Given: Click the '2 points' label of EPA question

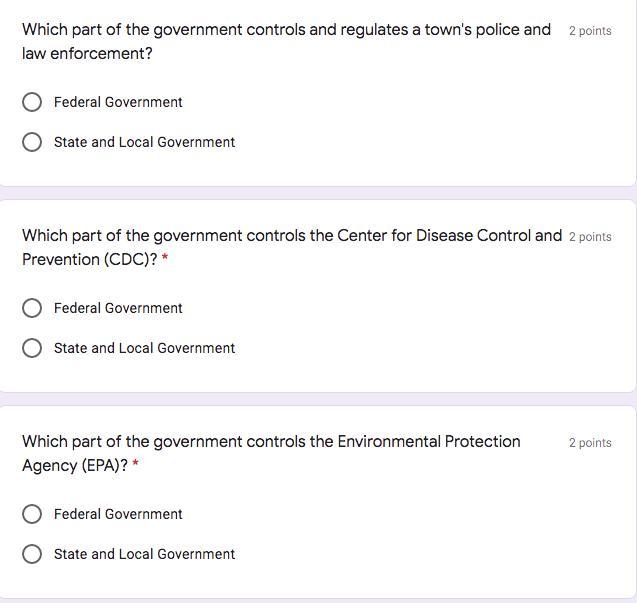Looking at the screenshot, I should coord(590,443).
